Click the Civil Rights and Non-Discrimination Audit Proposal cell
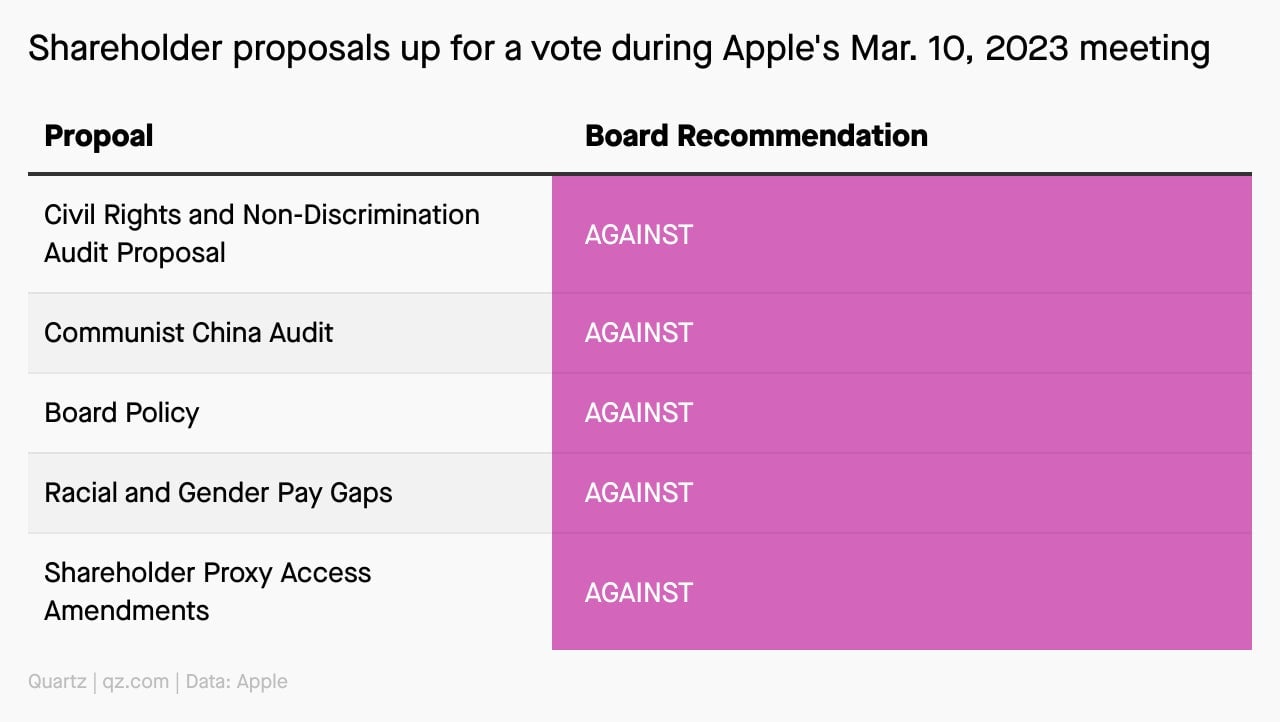Image resolution: width=1280 pixels, height=722 pixels. (x=290, y=234)
